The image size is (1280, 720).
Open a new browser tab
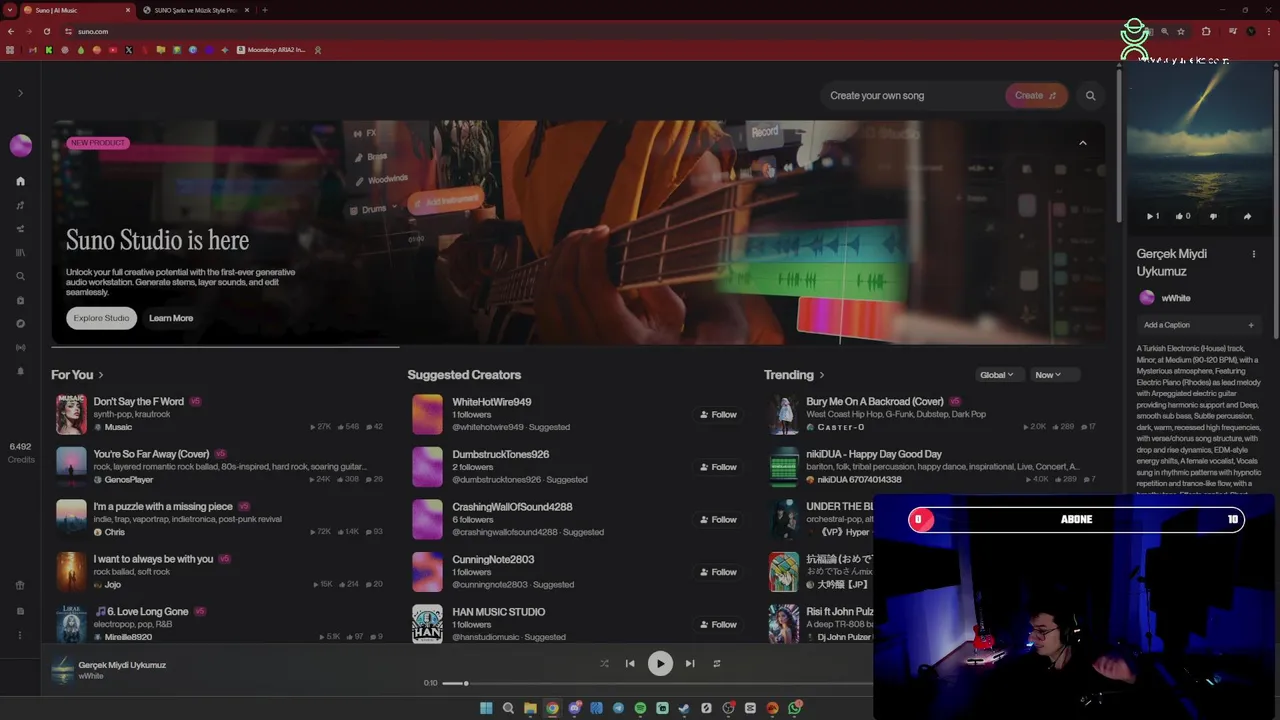coord(264,10)
